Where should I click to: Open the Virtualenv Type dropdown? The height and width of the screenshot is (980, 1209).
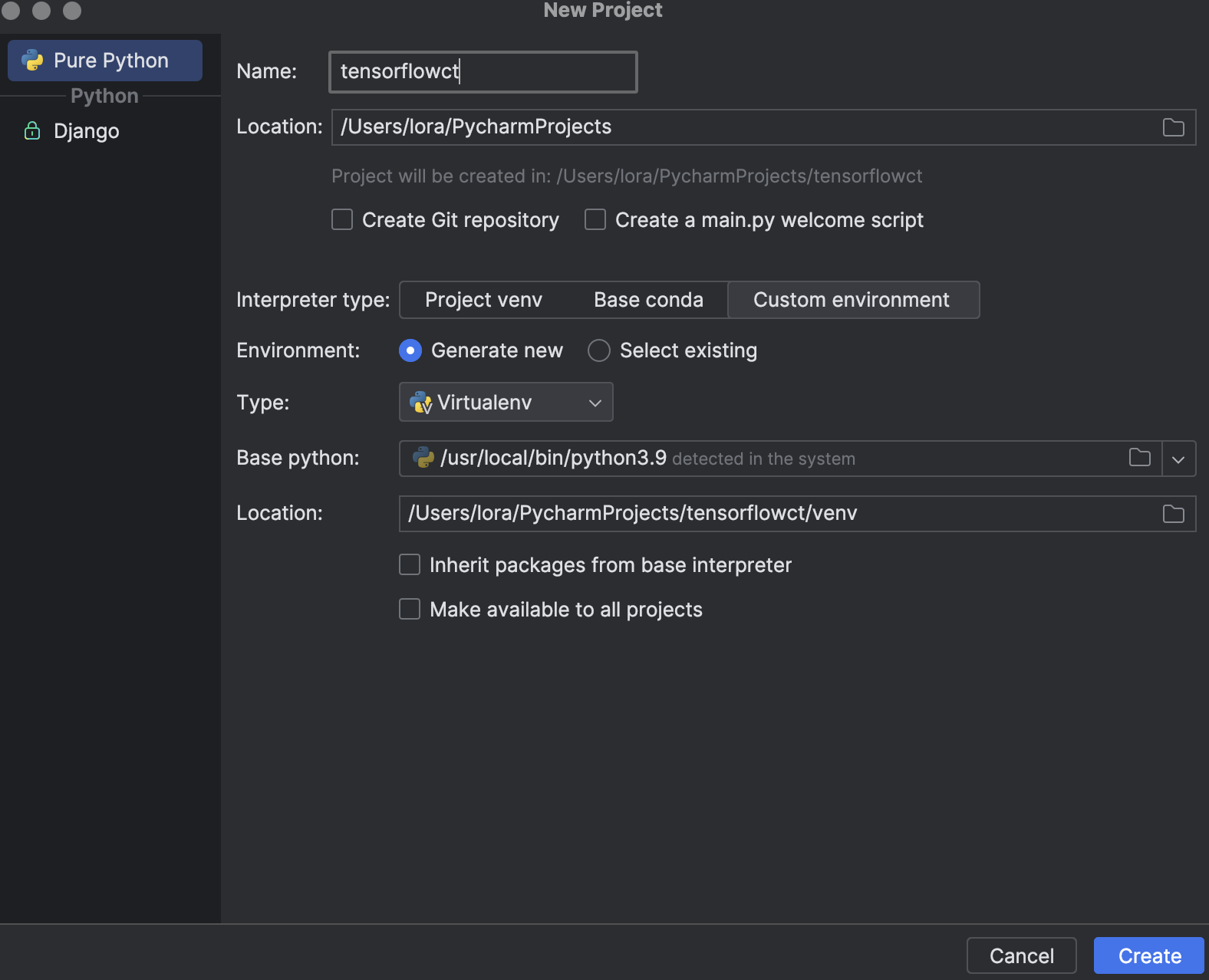pos(506,402)
